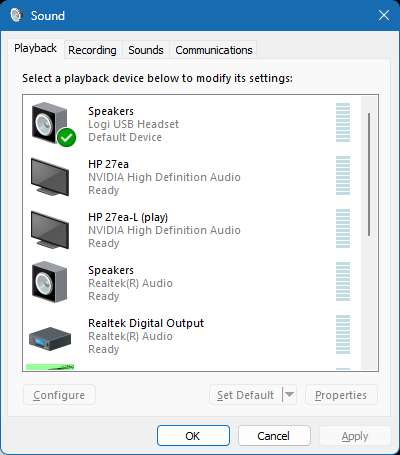Screen dimensions: 400x455
Task: Click the Sound window title icon
Action: [16, 15]
